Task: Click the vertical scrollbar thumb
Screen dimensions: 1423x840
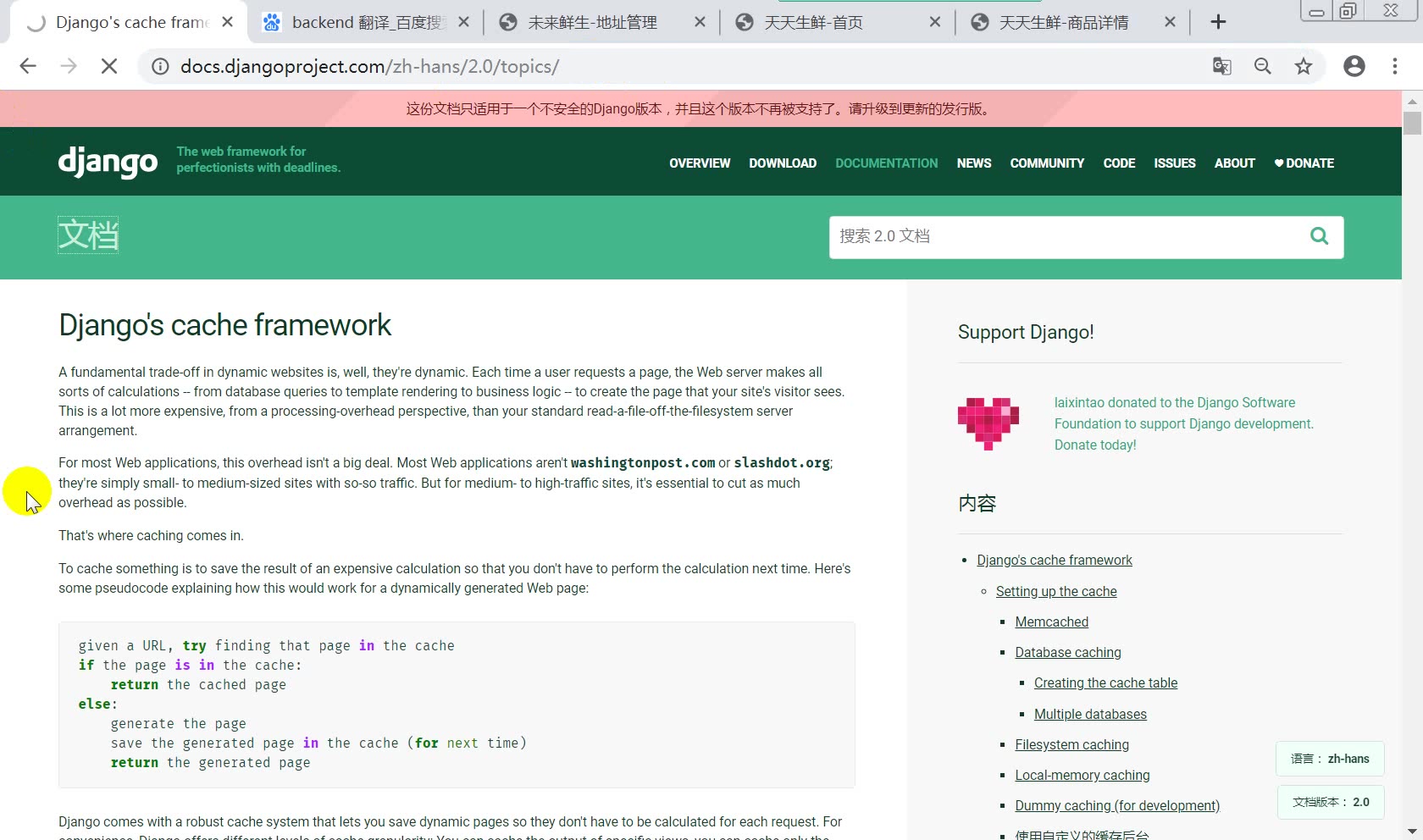Action: pyautogui.click(x=1412, y=123)
